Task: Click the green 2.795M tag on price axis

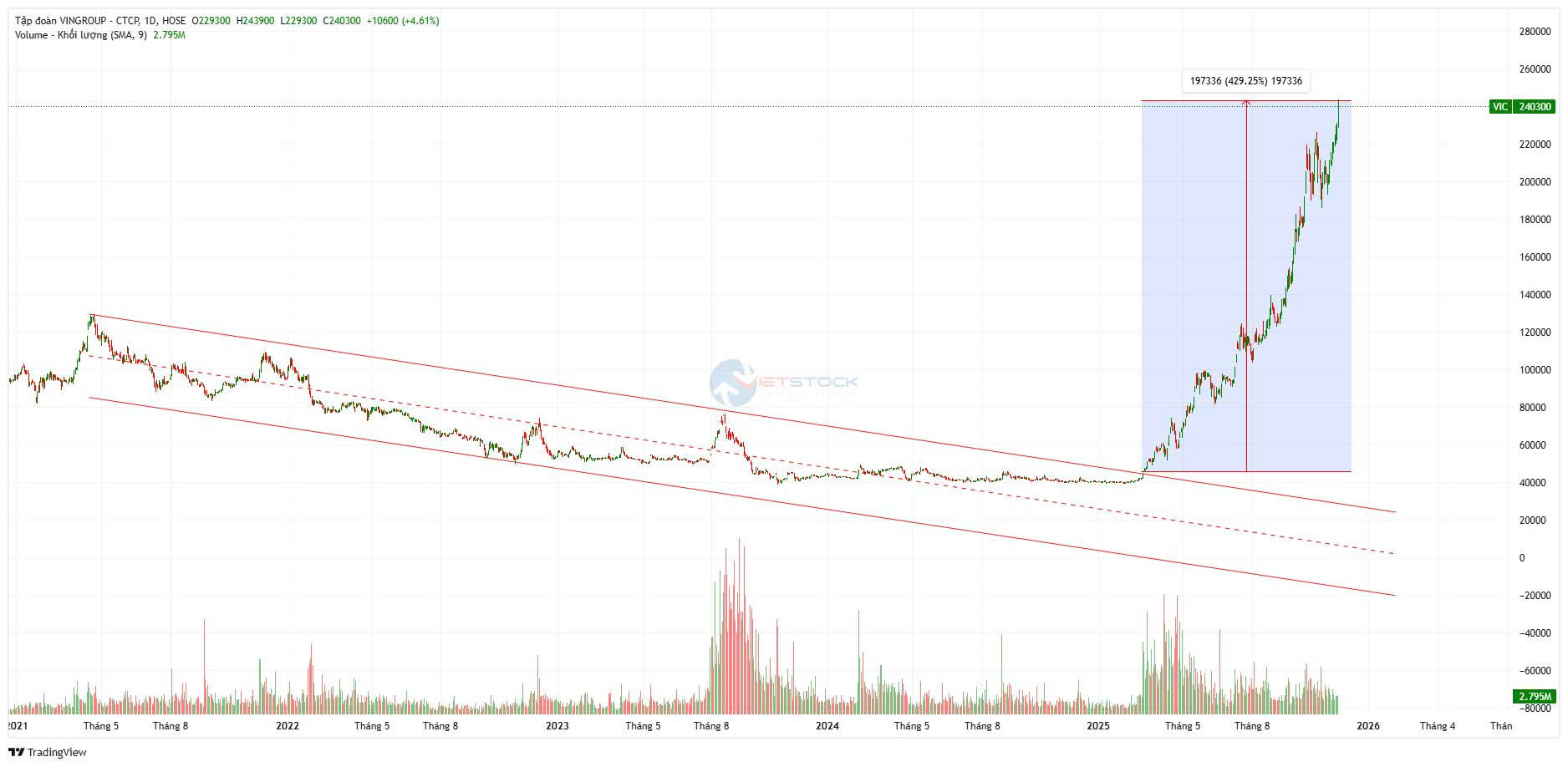Action: pyautogui.click(x=1535, y=696)
